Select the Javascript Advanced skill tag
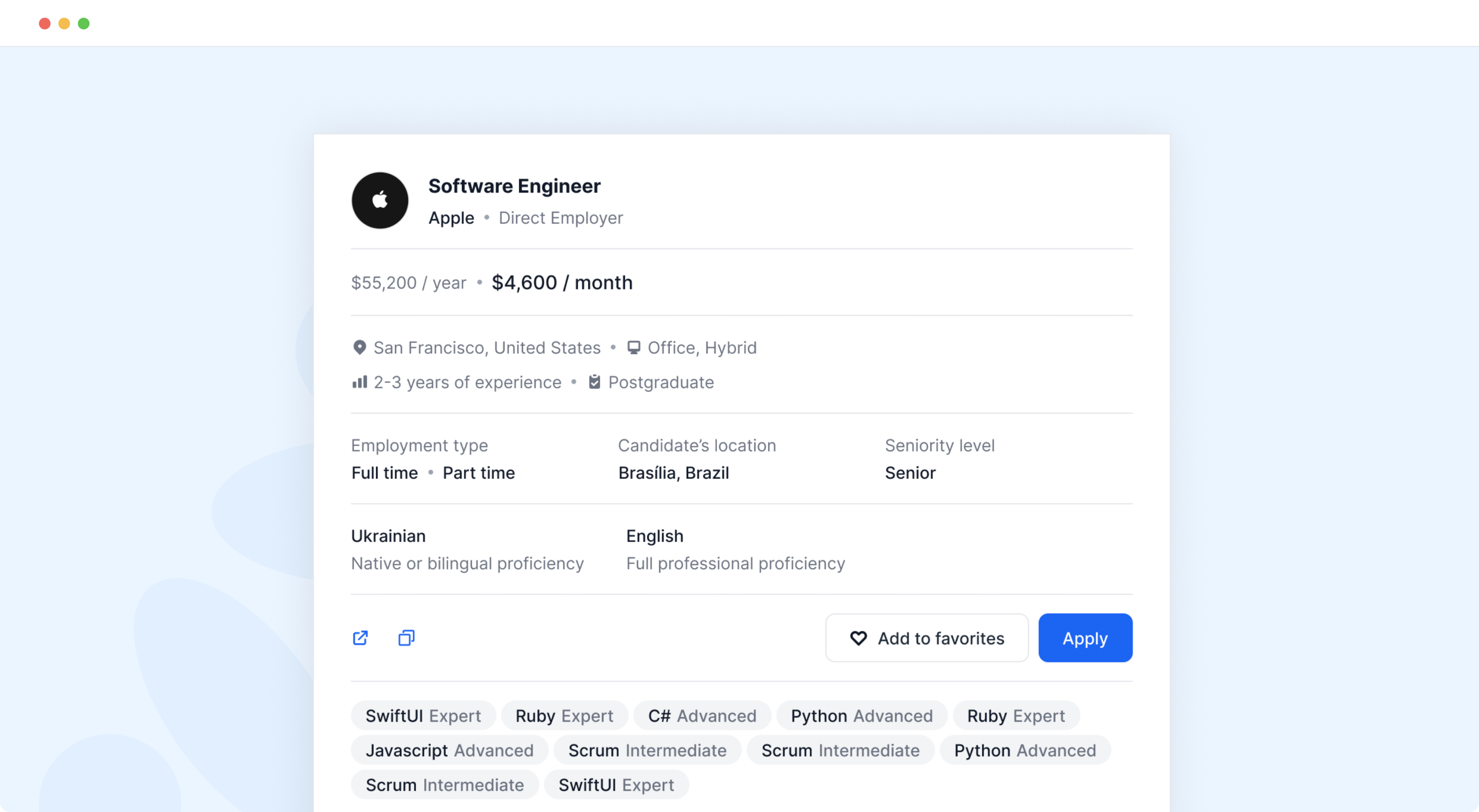Screen dimensions: 1479x812 point(449,750)
